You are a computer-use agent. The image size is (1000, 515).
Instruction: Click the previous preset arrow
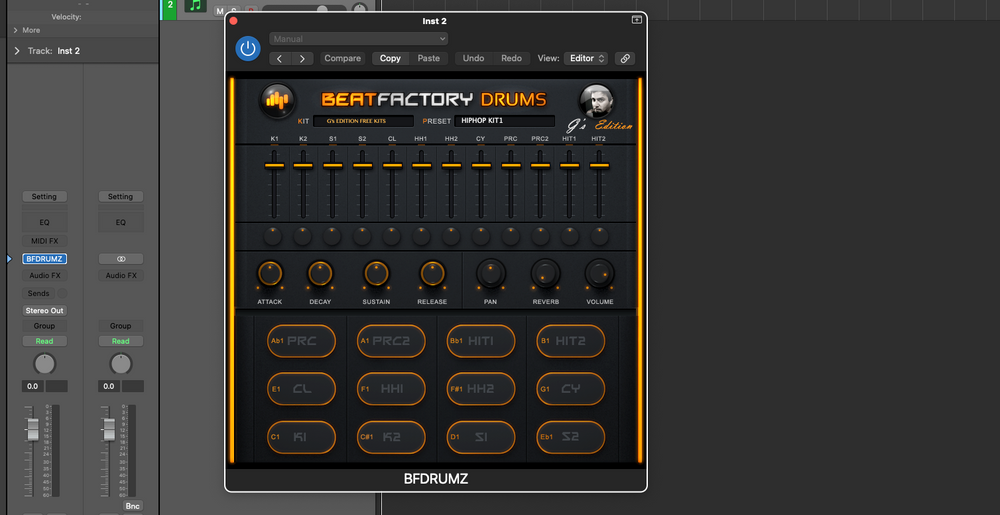(280, 58)
